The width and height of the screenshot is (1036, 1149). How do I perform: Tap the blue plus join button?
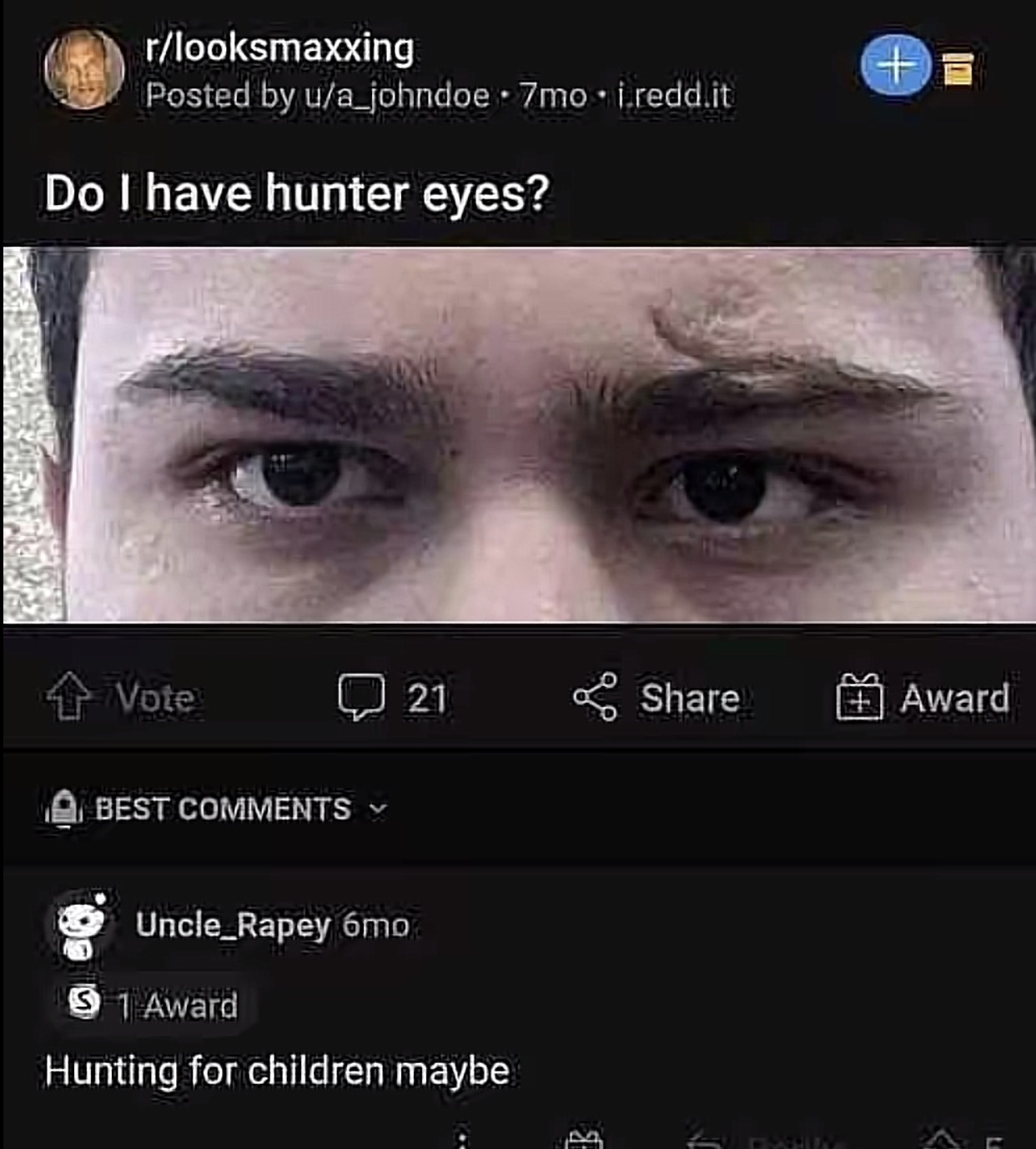pos(896,66)
